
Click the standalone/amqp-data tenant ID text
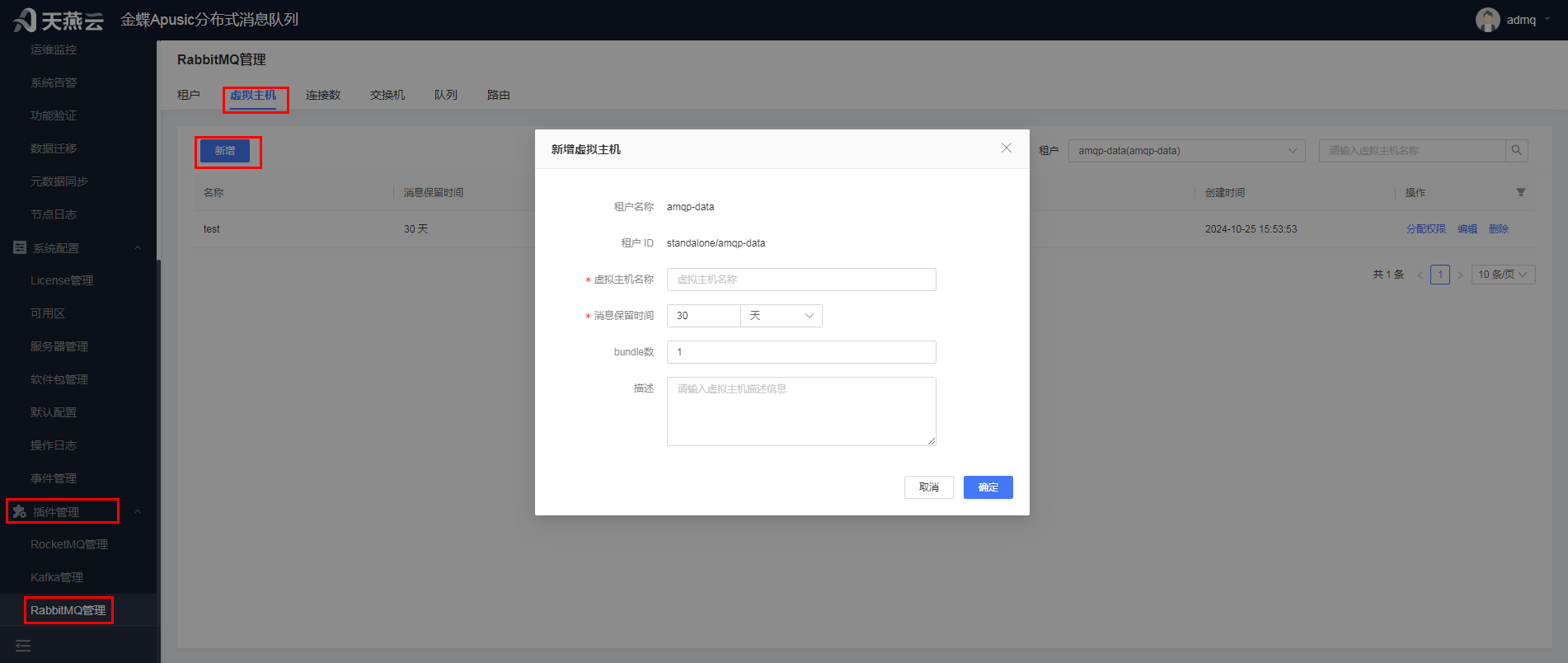pyautogui.click(x=716, y=243)
